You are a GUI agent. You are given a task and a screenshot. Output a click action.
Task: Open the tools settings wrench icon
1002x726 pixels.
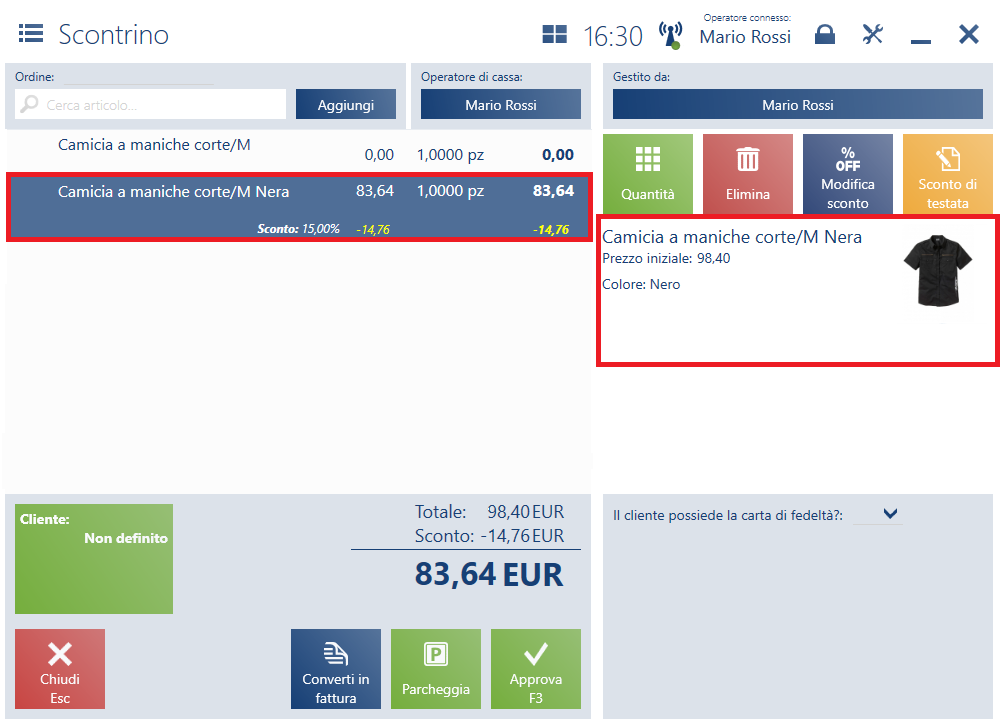coord(873,35)
